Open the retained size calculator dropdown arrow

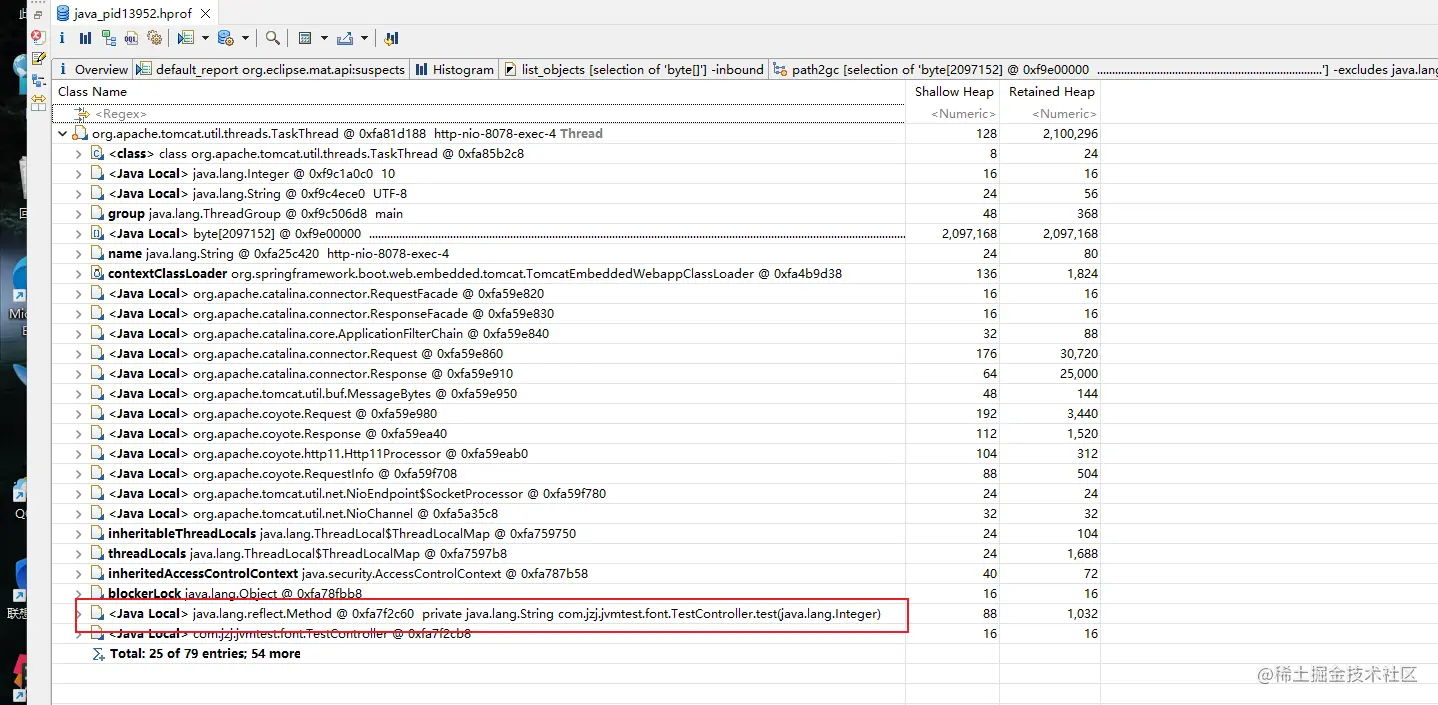pos(324,38)
